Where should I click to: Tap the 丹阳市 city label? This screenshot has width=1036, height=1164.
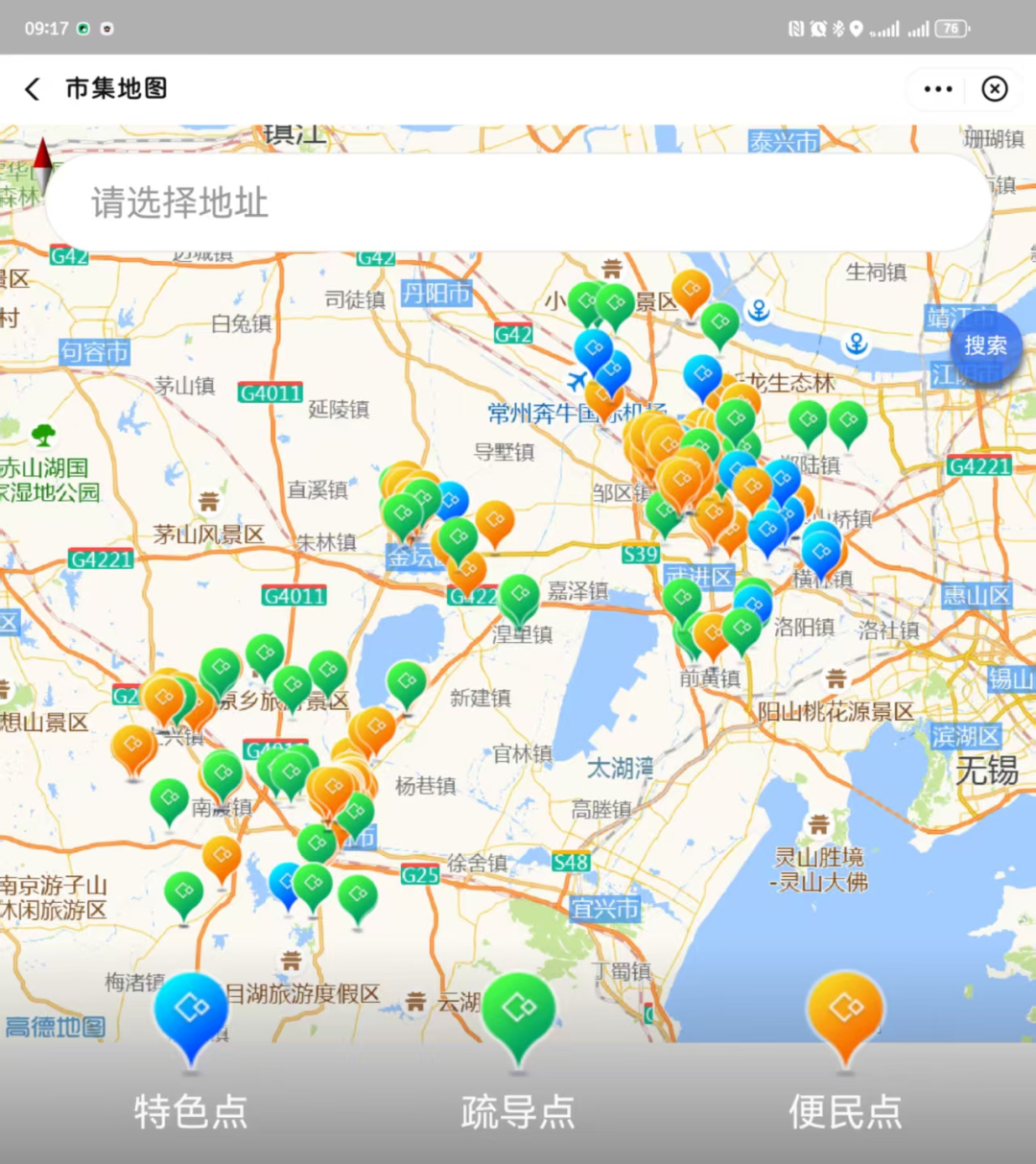(436, 293)
